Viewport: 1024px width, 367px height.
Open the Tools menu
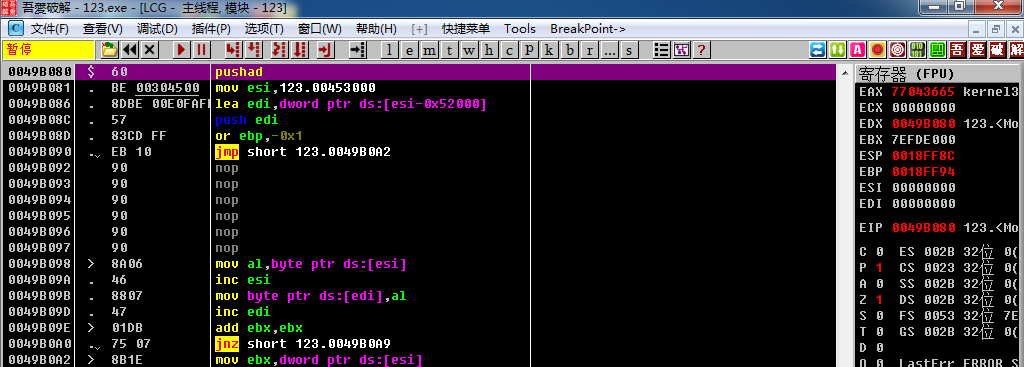(x=520, y=29)
